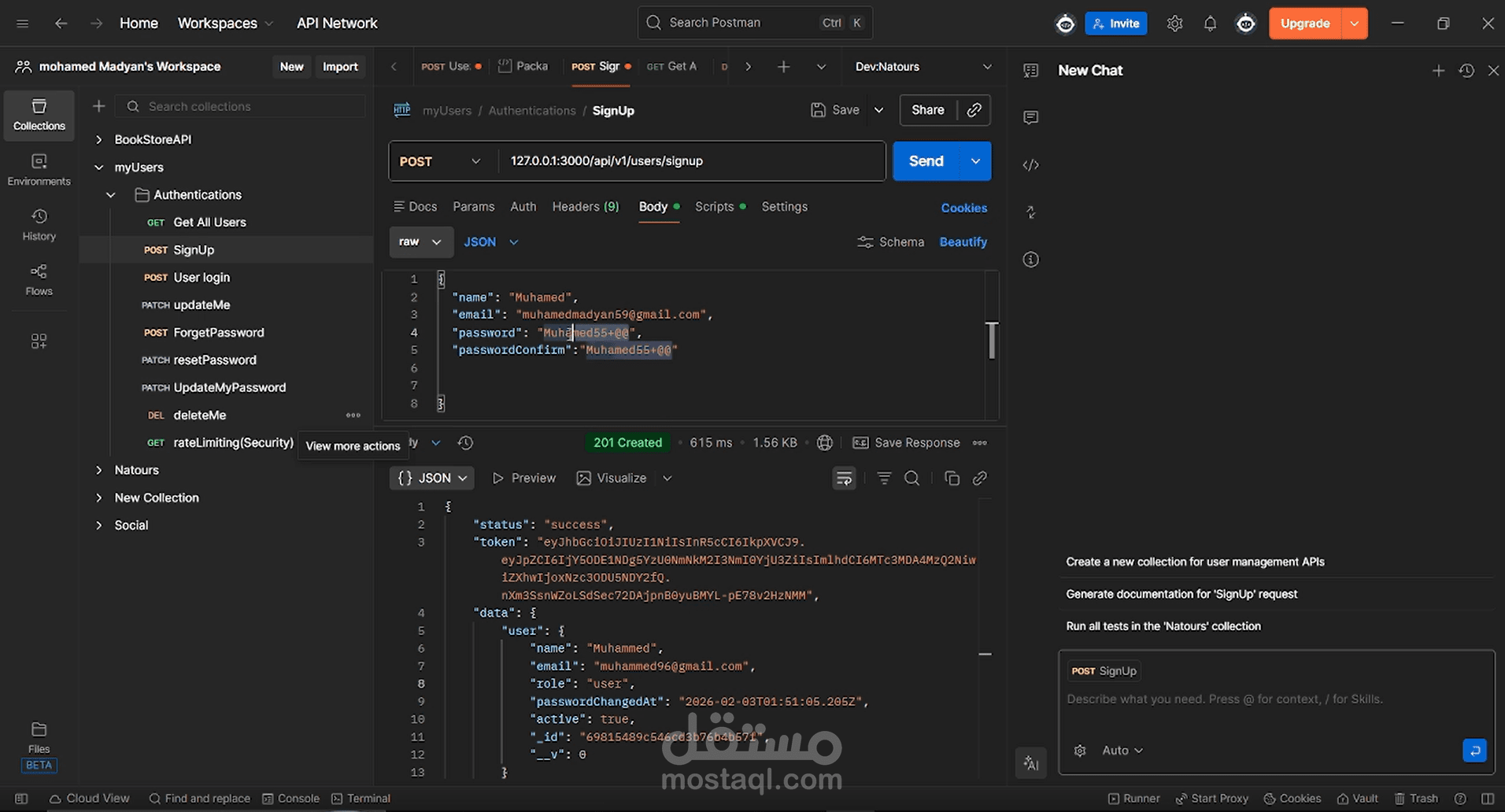
Task: Expand the Social collection
Action: point(98,526)
